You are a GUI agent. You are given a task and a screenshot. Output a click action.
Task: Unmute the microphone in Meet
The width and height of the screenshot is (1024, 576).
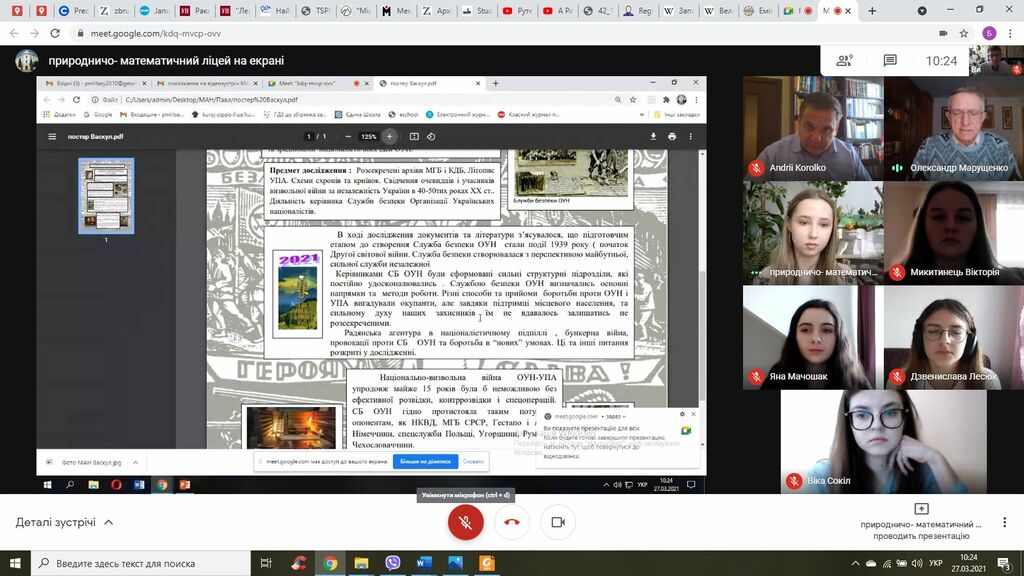pyautogui.click(x=465, y=522)
